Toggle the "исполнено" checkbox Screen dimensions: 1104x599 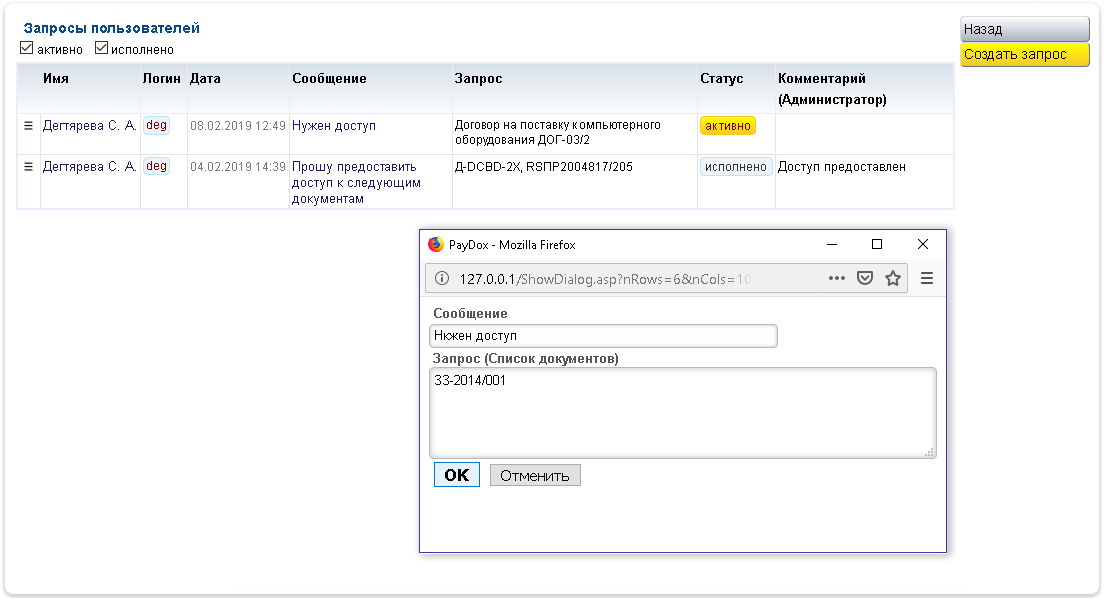click(101, 48)
